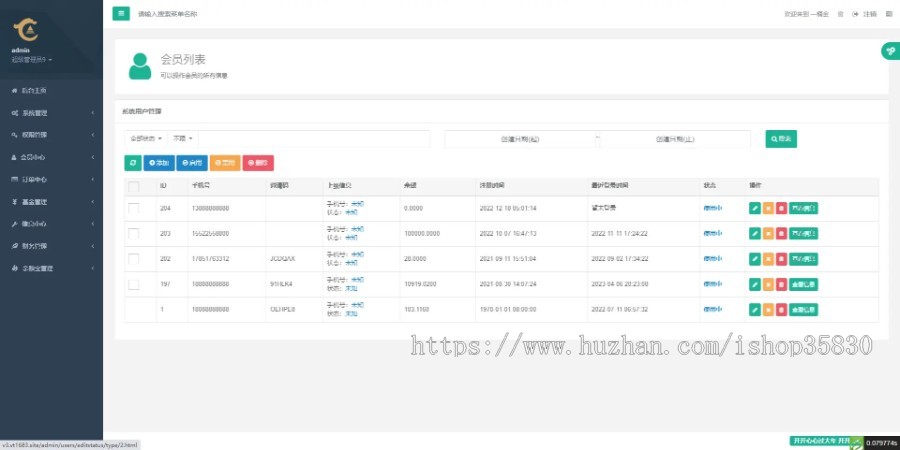Open the 基金管理 sidebar menu

pos(52,202)
